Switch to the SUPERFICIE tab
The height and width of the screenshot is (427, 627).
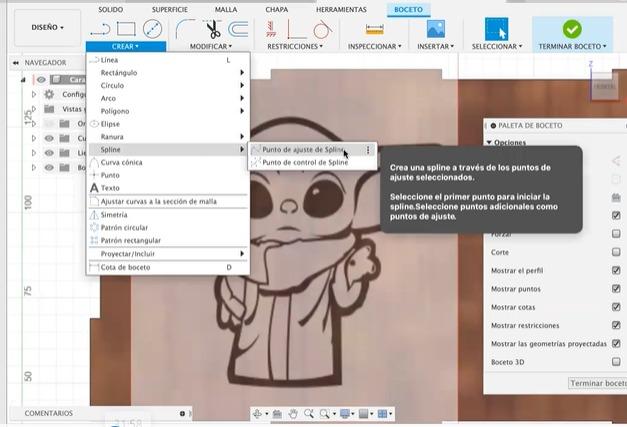click(x=170, y=9)
